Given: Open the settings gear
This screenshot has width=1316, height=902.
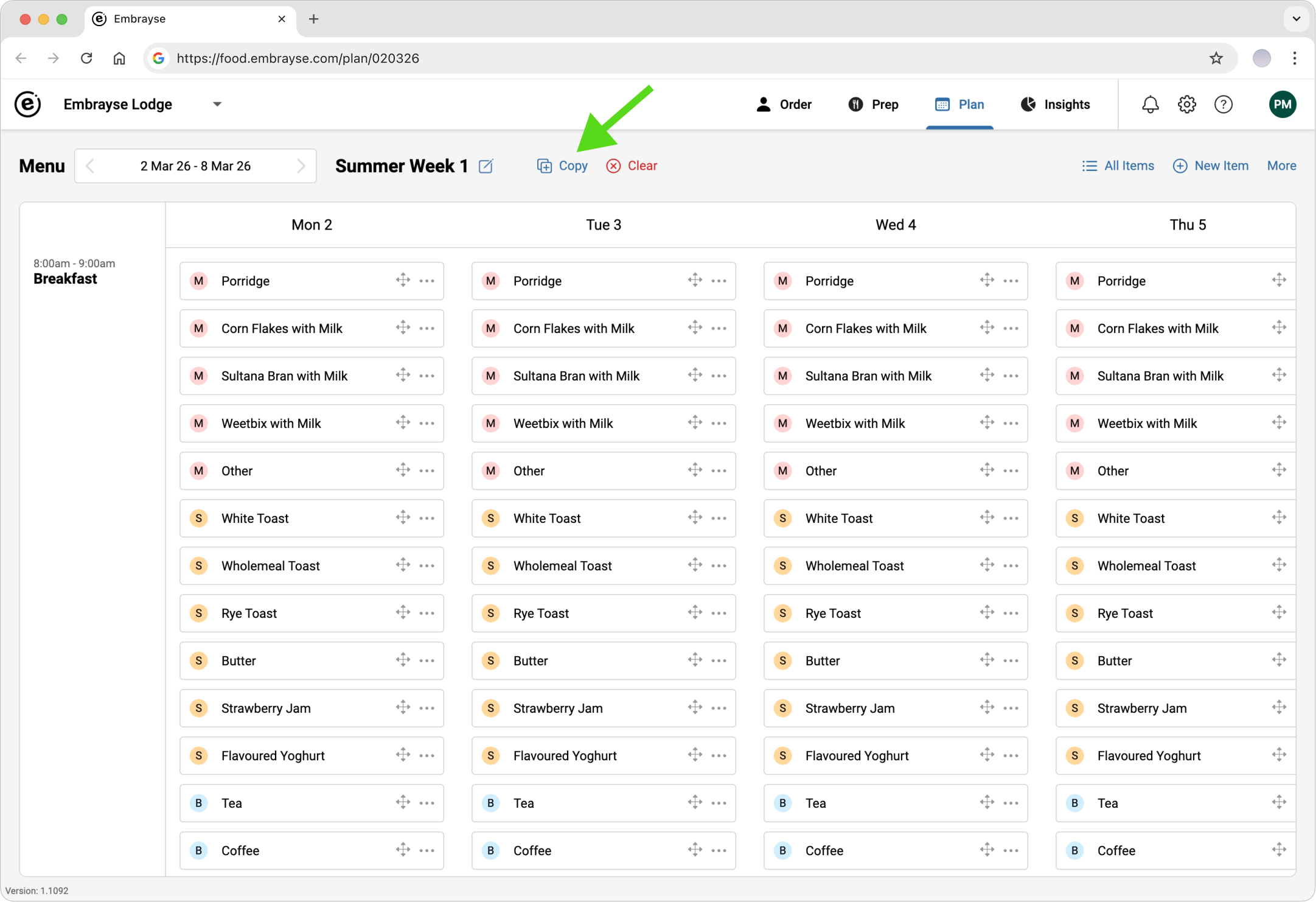Looking at the screenshot, I should click(x=1186, y=105).
